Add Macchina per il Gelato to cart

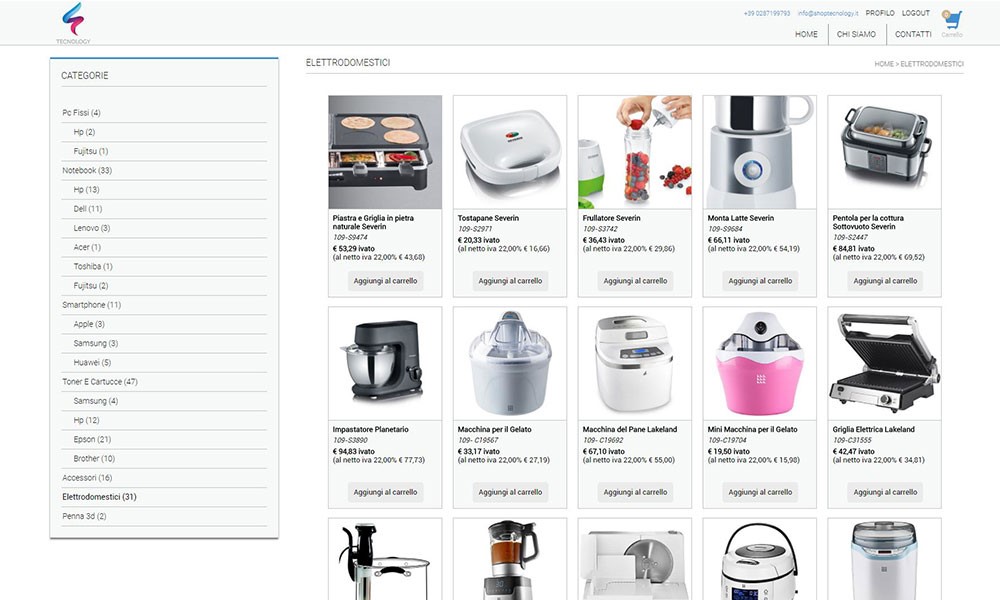(510, 492)
